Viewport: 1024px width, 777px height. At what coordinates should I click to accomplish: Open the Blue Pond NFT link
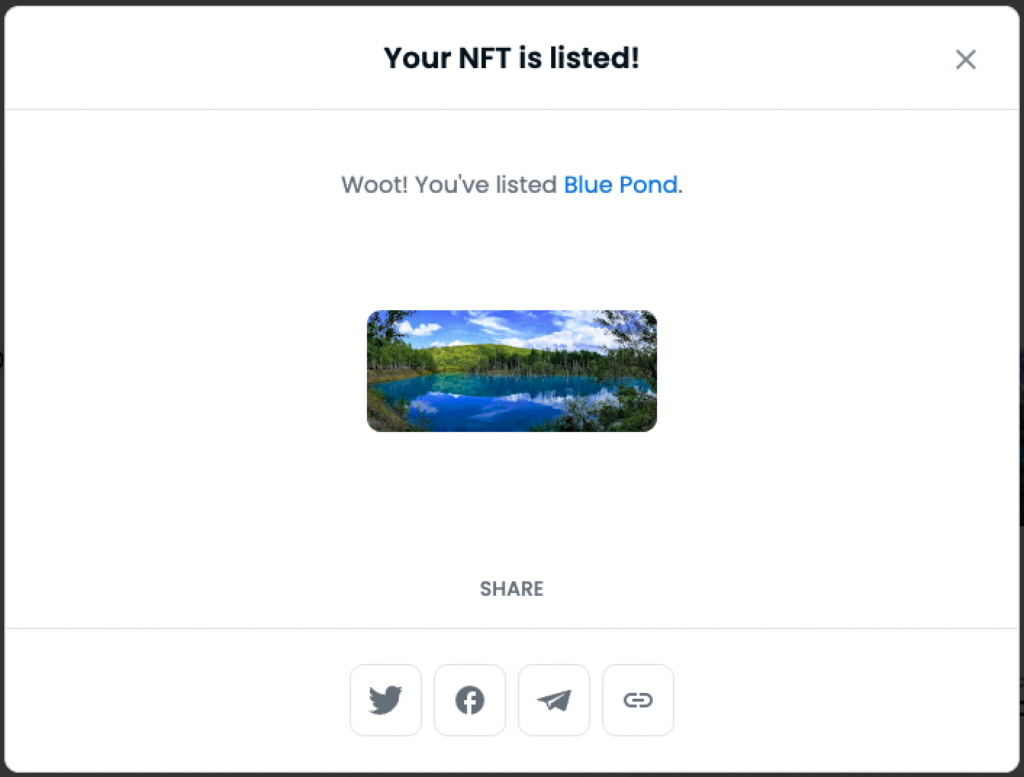point(620,185)
